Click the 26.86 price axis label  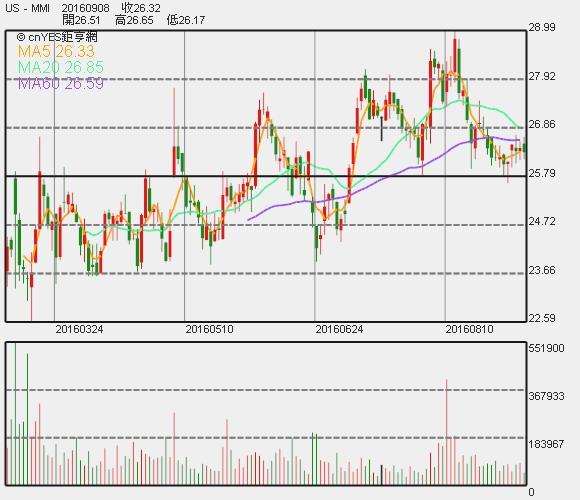[542, 124]
